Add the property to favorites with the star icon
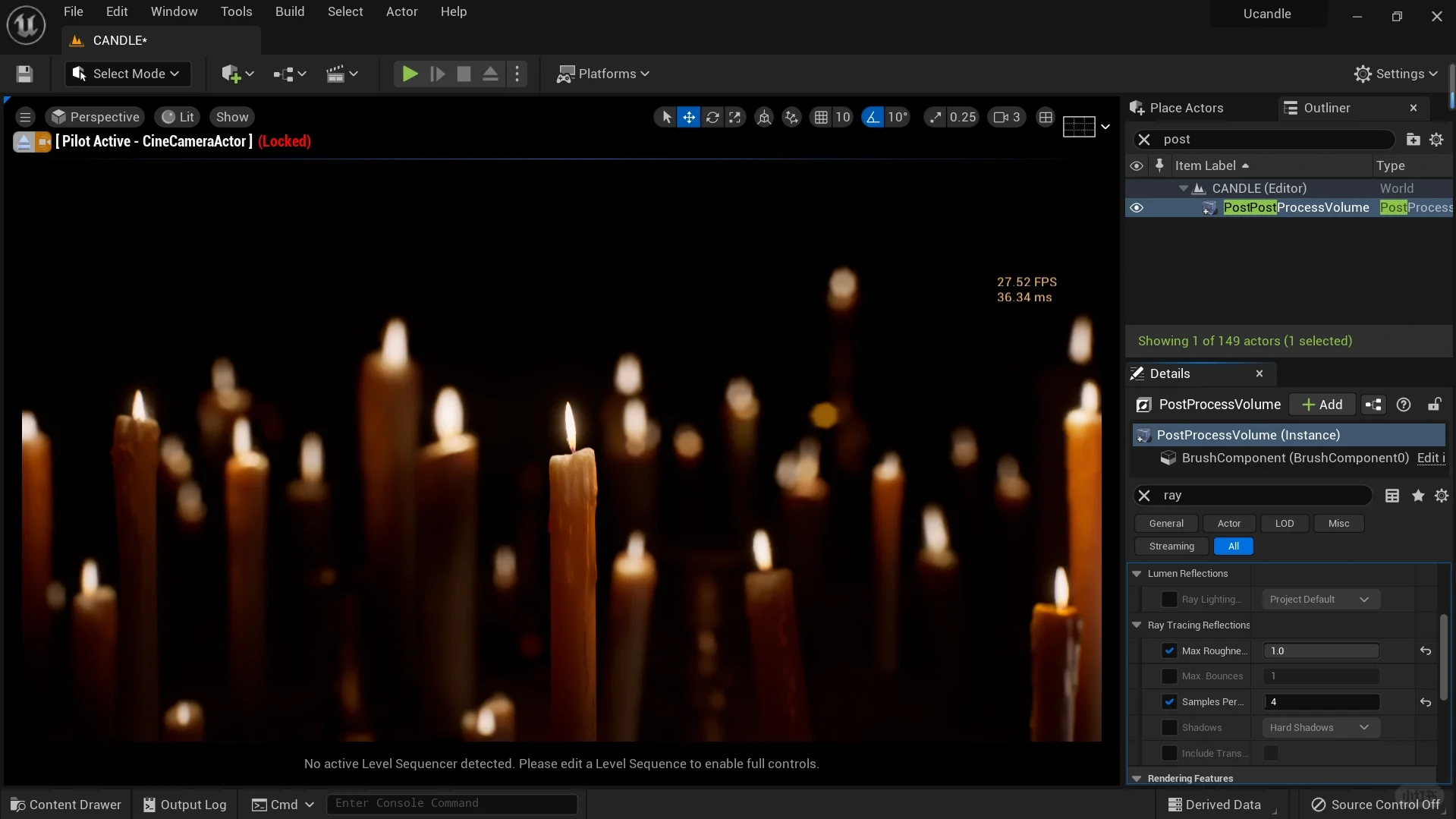1456x819 pixels. click(x=1417, y=496)
